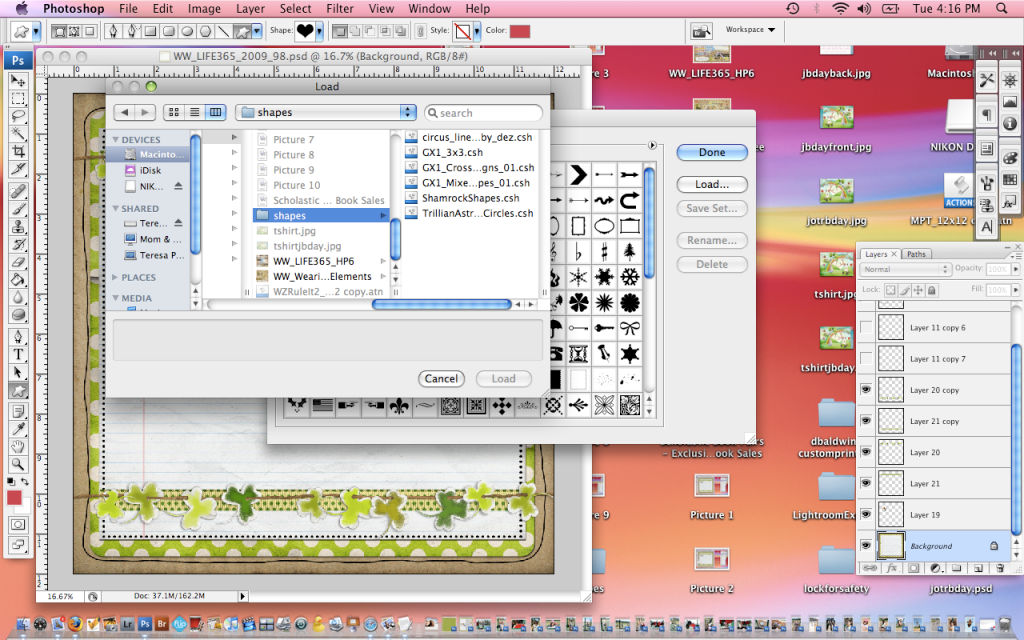Toggle visibility of Layer 21 copy
The height and width of the screenshot is (640, 1024).
click(x=866, y=421)
